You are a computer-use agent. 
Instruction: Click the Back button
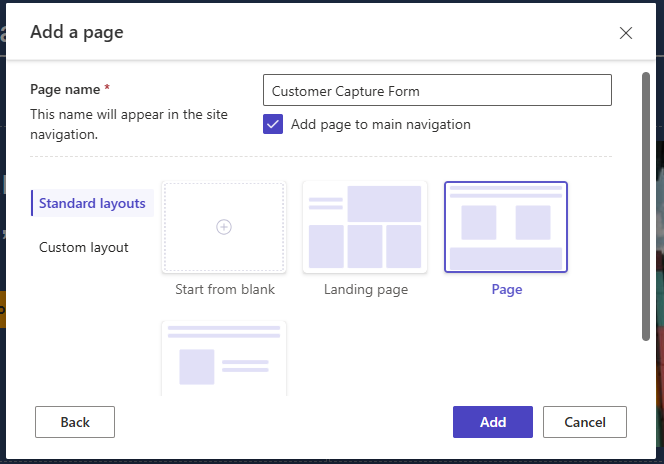click(75, 422)
